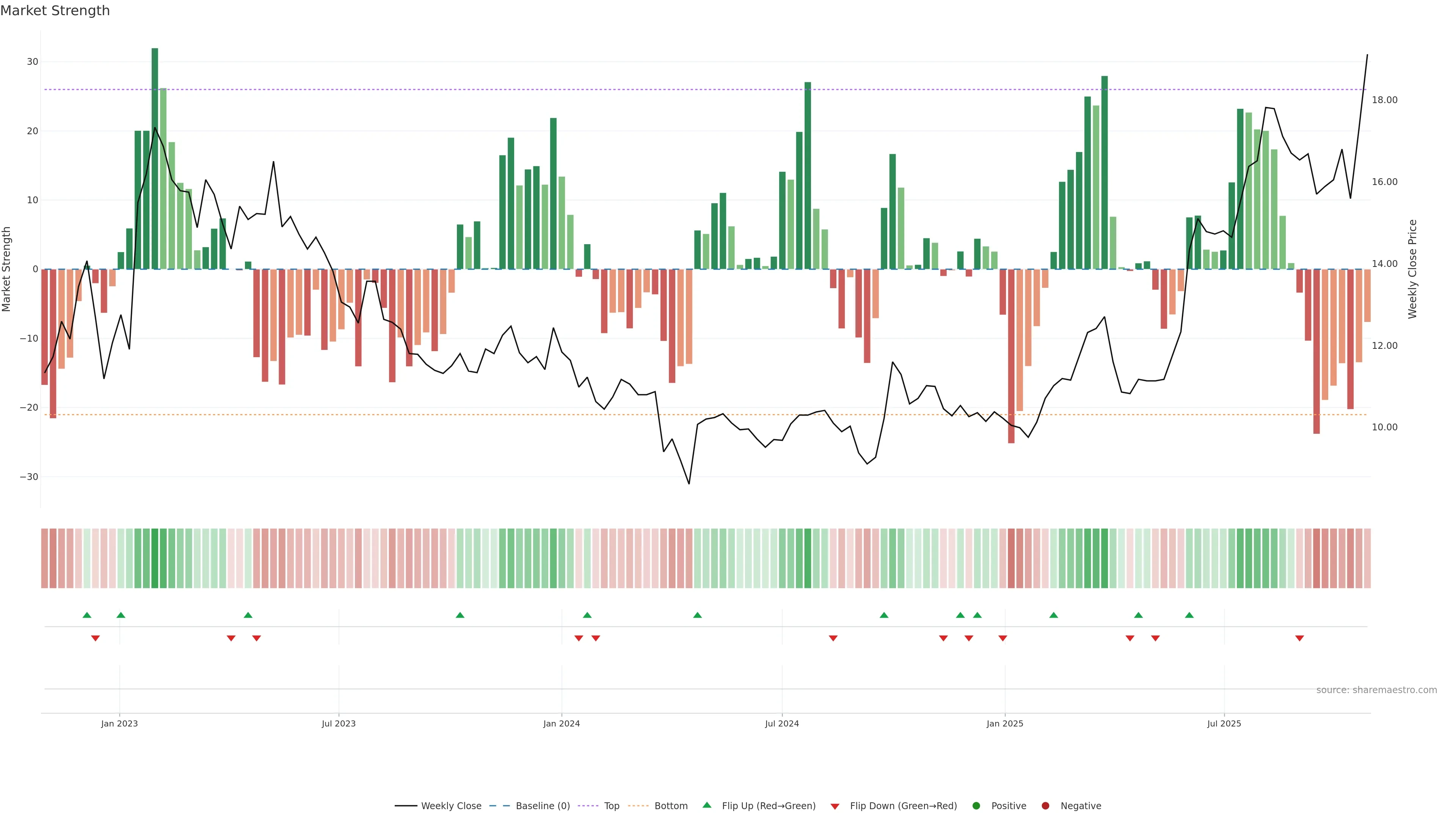The image size is (1456, 819).
Task: Click the Market Strength chart title
Action: click(x=55, y=11)
